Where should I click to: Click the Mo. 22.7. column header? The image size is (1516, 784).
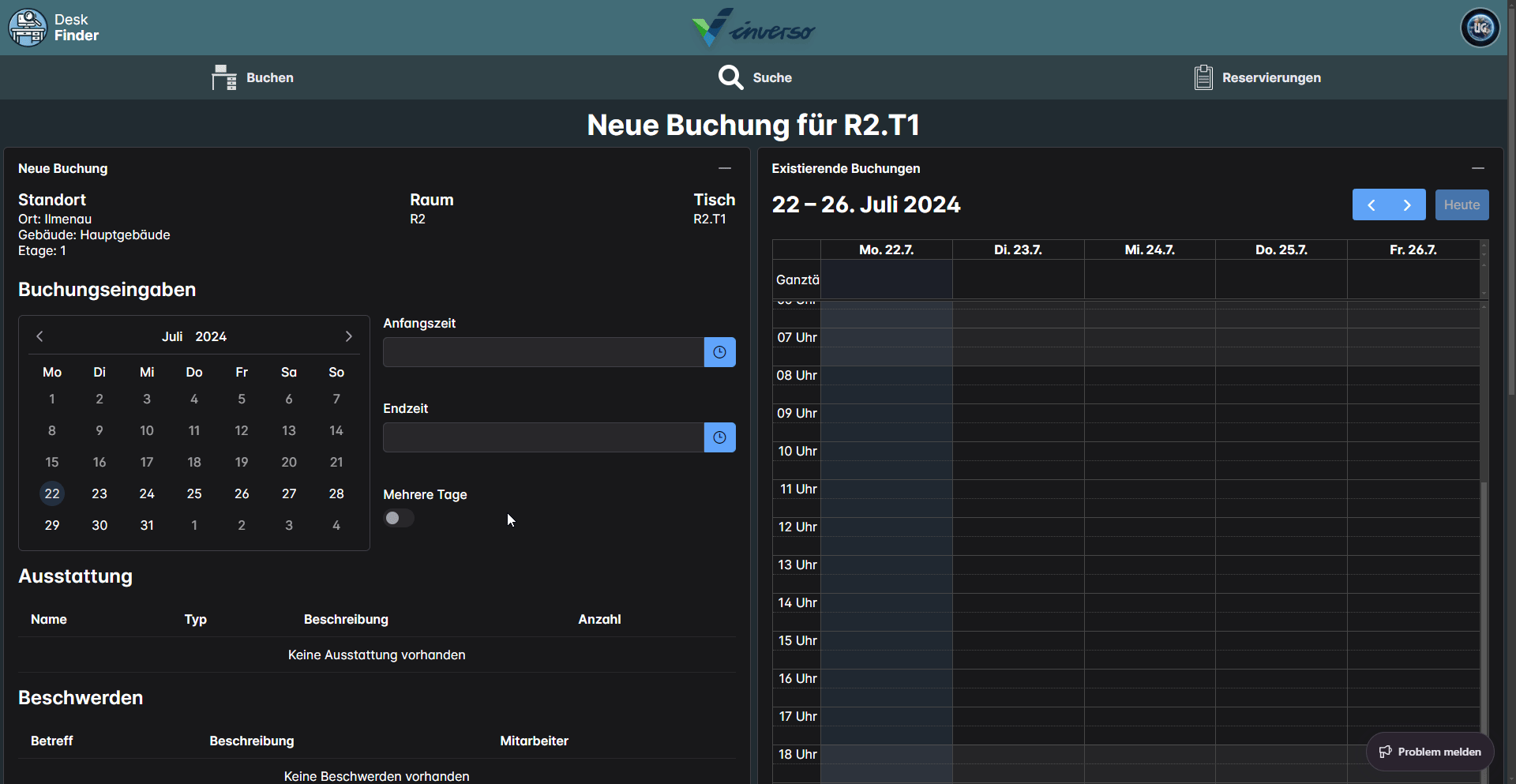click(887, 249)
